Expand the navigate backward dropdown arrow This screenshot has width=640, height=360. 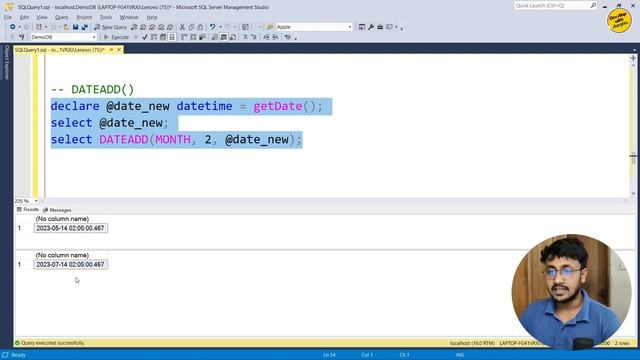pyautogui.click(x=19, y=27)
